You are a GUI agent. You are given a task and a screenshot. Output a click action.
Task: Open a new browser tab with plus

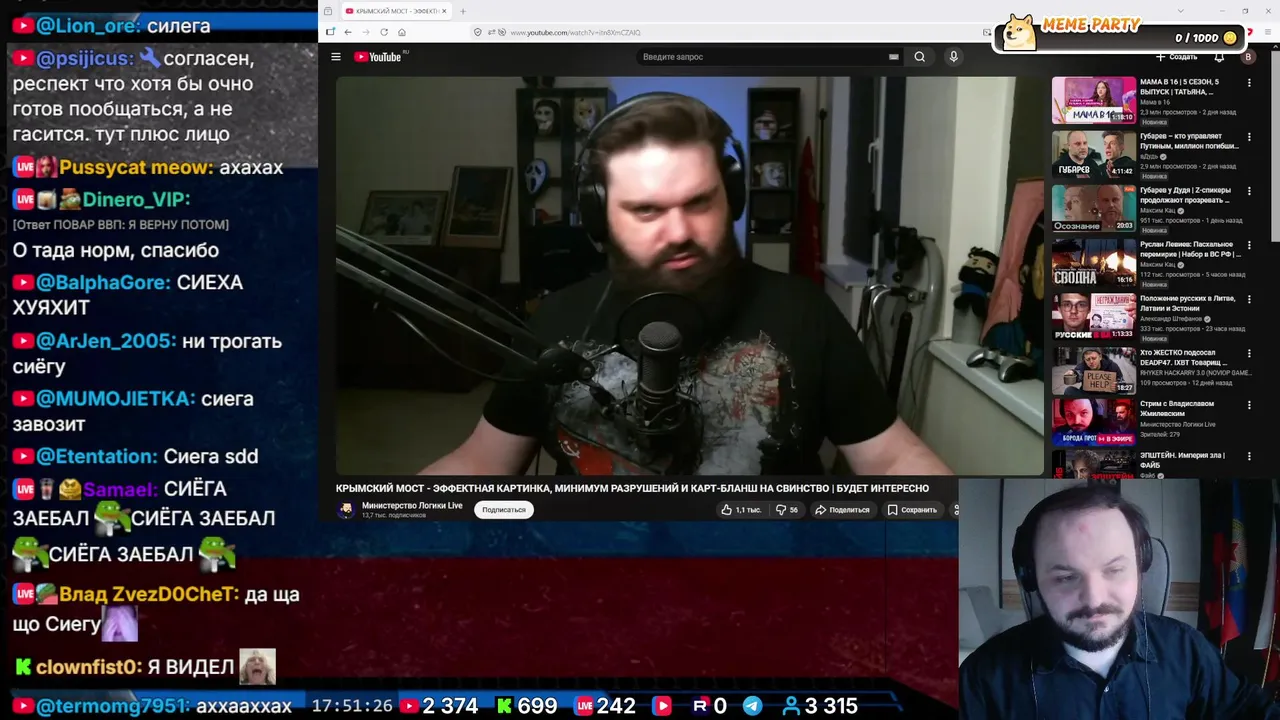click(463, 11)
